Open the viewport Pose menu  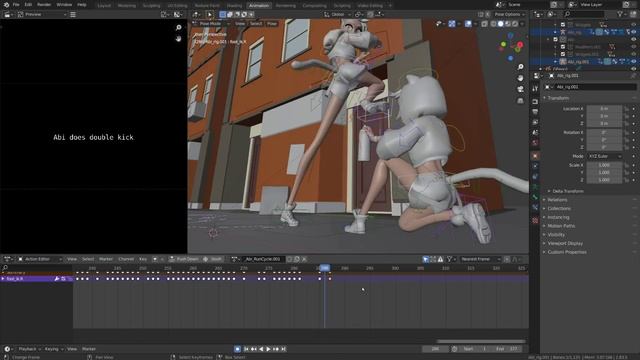(272, 24)
